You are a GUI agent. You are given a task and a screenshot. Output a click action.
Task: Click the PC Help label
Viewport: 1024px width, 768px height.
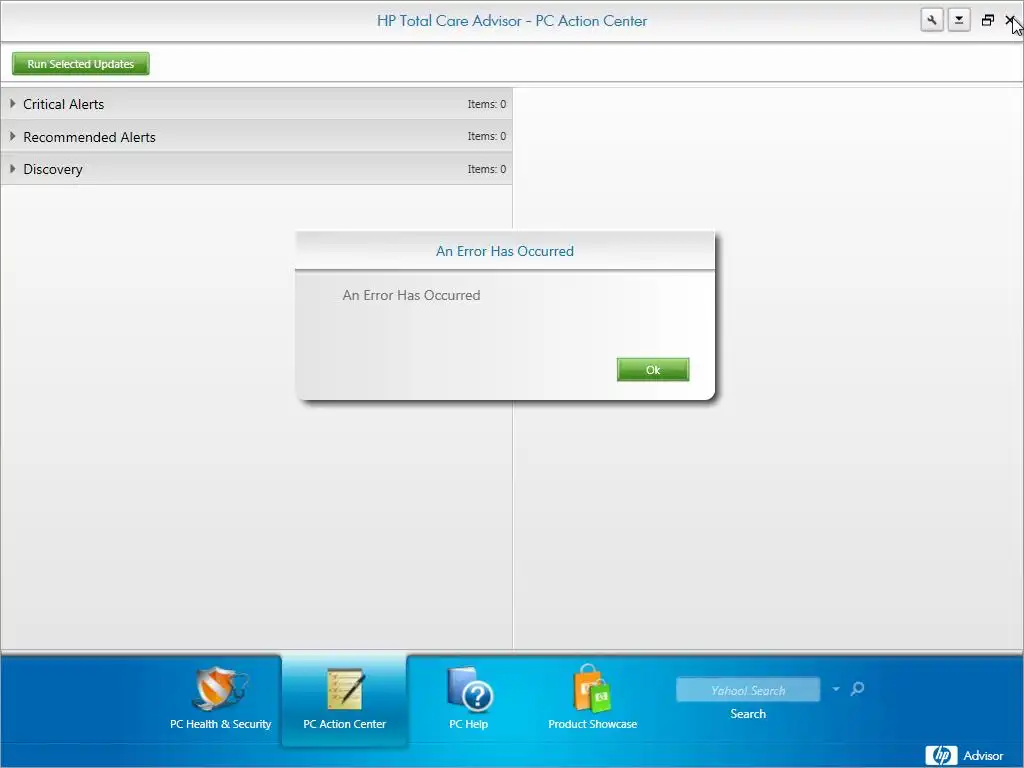(469, 724)
